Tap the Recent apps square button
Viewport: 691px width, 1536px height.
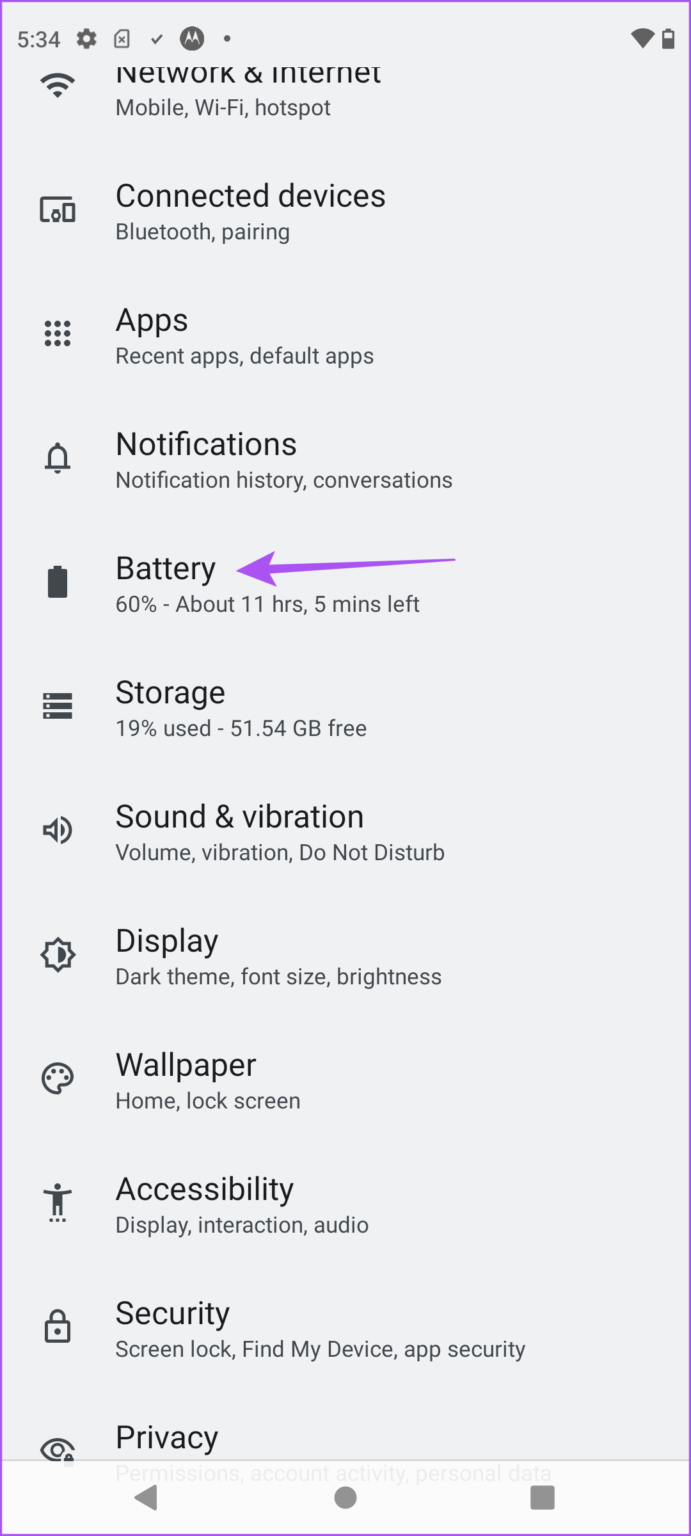click(x=541, y=1497)
